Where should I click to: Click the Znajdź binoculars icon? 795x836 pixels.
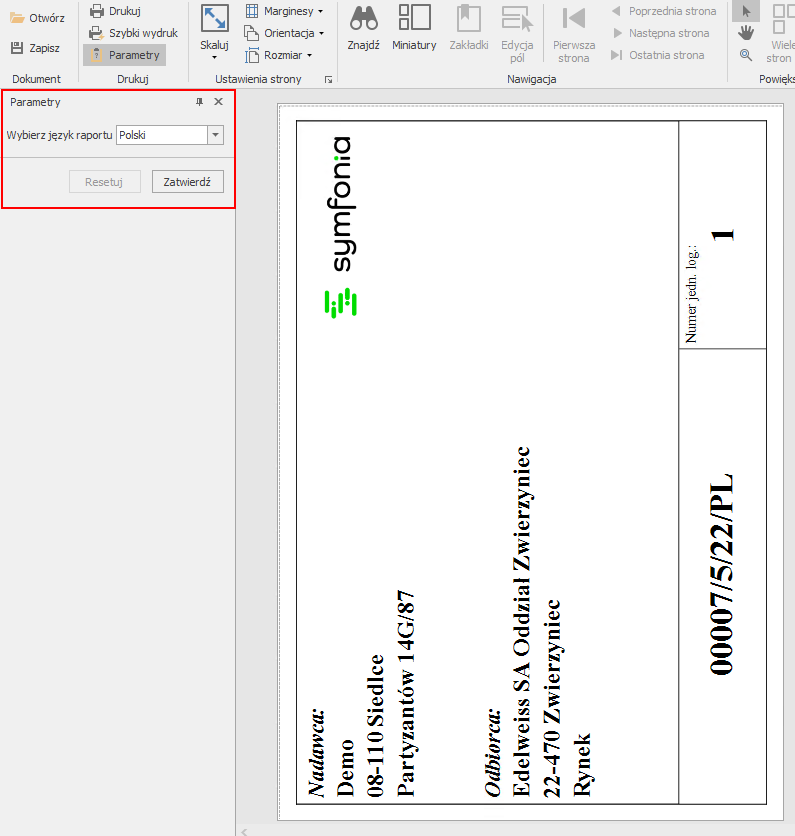click(363, 27)
